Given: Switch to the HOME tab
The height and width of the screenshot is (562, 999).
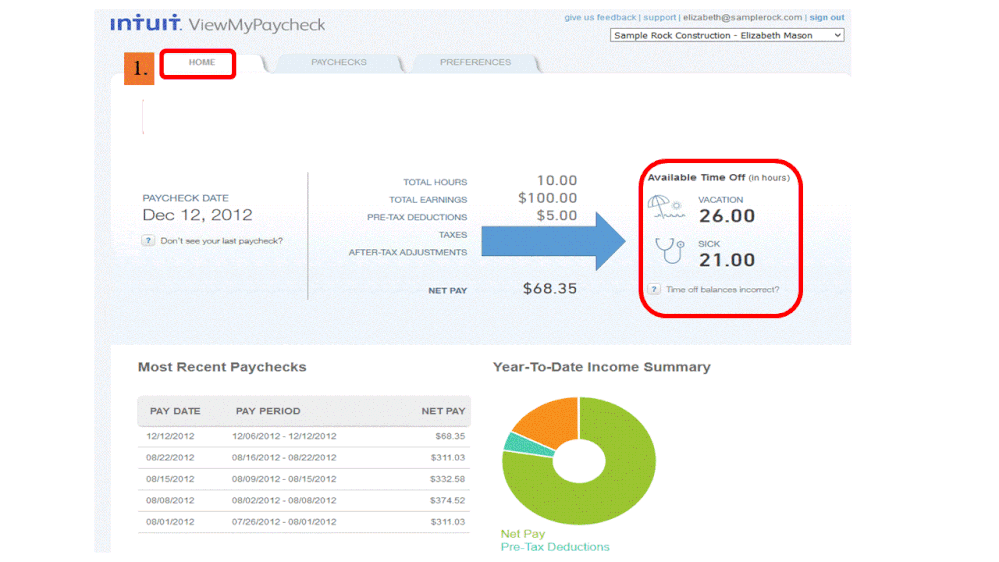Looking at the screenshot, I should pos(201,62).
